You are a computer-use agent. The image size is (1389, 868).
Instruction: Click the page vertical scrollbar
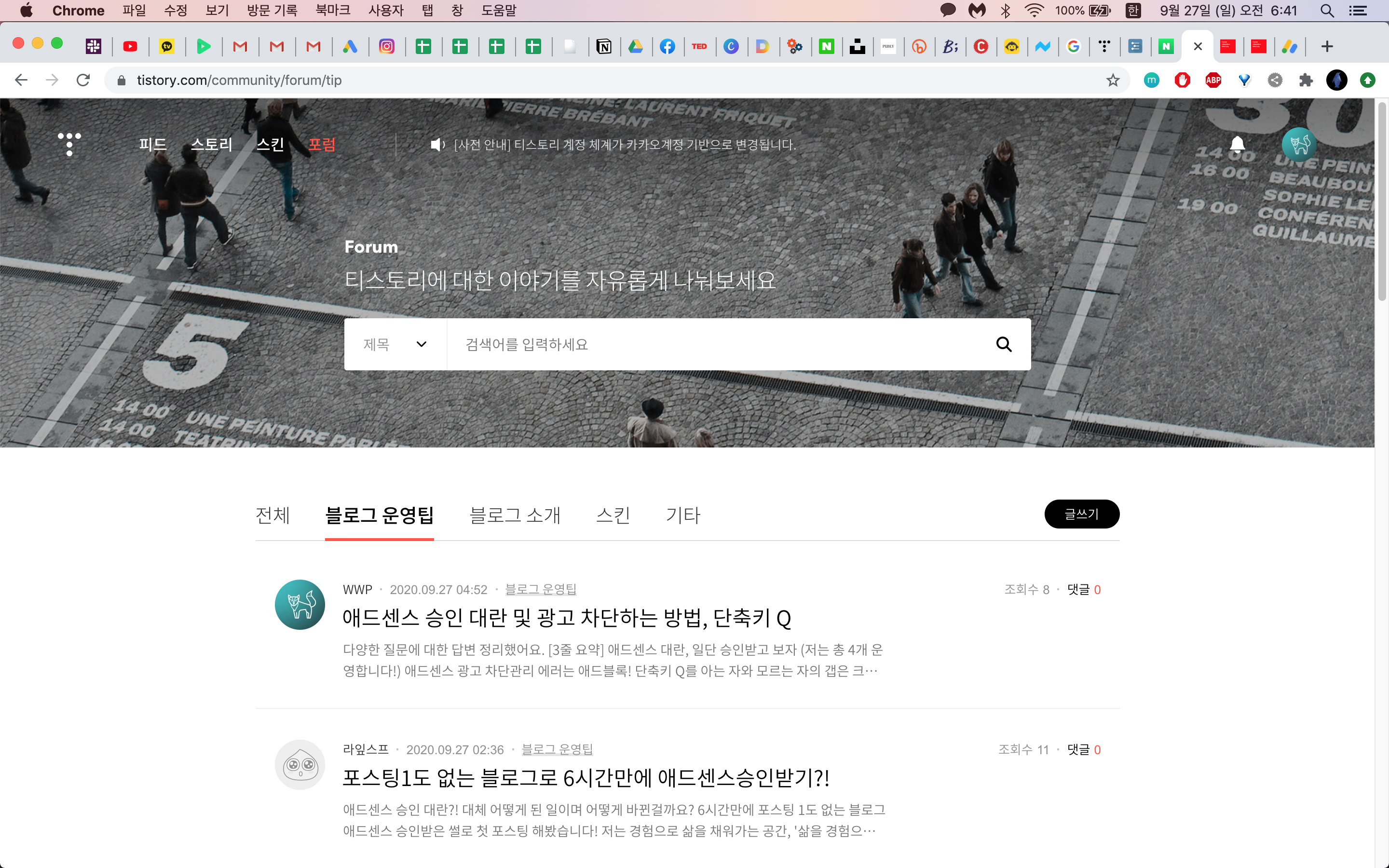(1382, 201)
